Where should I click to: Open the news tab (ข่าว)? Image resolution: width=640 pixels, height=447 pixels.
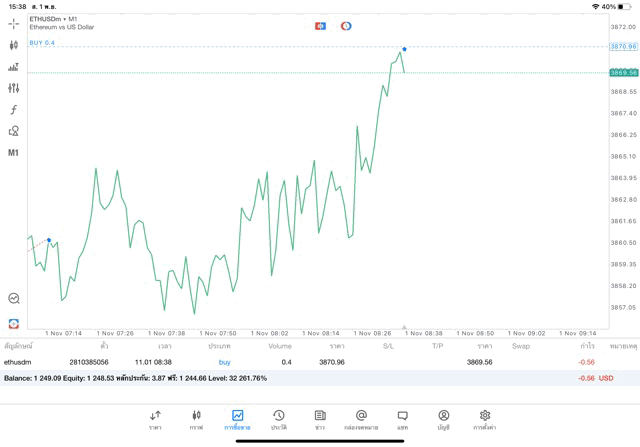click(319, 420)
